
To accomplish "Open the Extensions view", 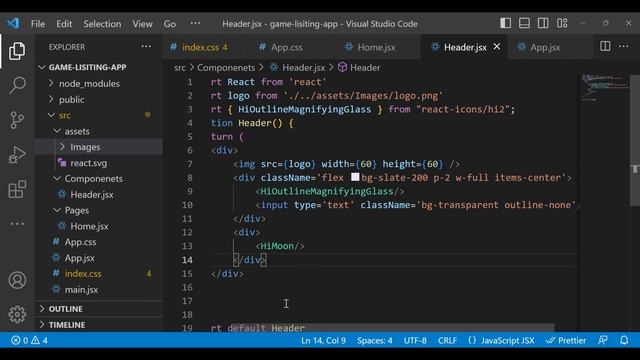I will coord(17,189).
